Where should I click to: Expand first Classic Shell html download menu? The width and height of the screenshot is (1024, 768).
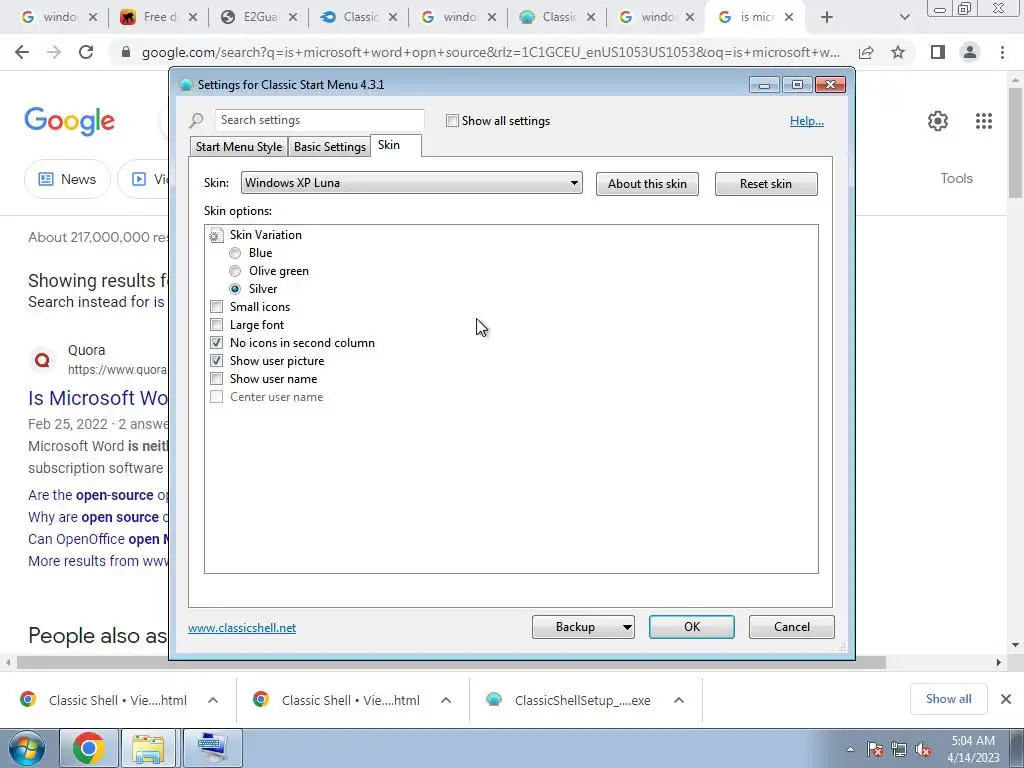click(x=213, y=700)
